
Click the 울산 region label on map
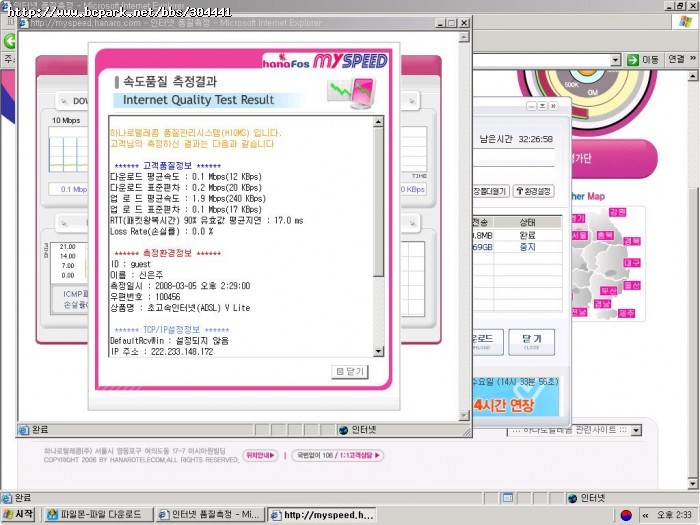coord(632,285)
